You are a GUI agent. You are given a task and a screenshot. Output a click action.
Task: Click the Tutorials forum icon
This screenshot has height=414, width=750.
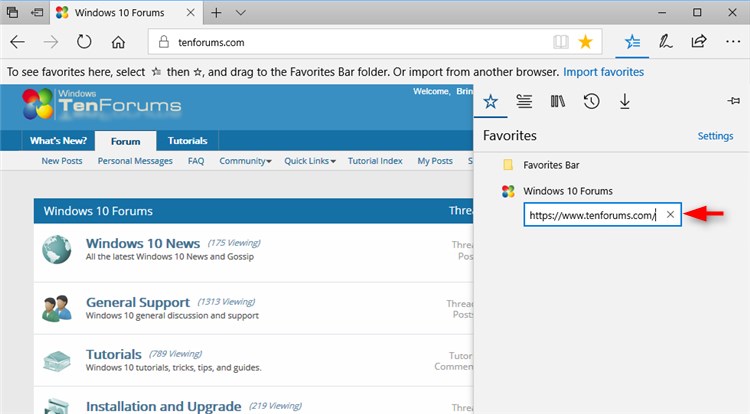click(x=56, y=361)
